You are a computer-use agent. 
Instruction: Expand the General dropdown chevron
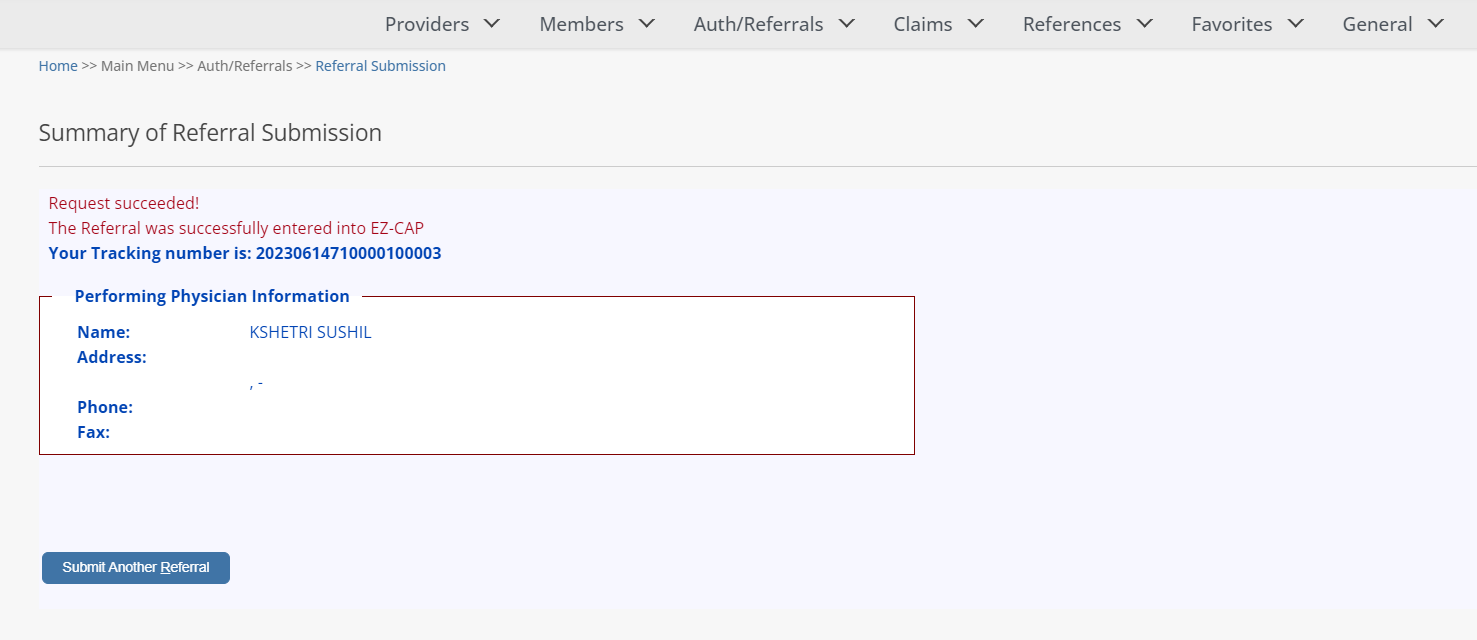pyautogui.click(x=1435, y=23)
